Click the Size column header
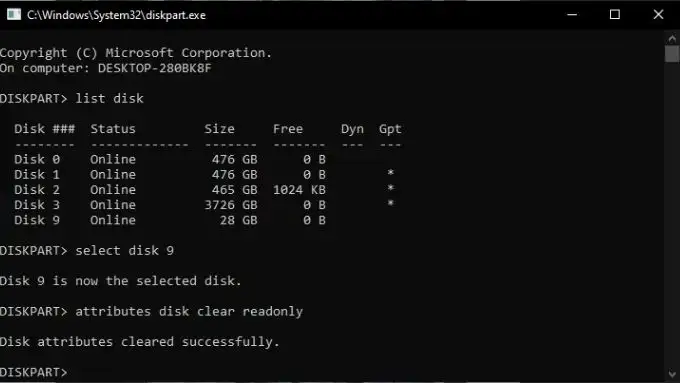 click(x=219, y=129)
